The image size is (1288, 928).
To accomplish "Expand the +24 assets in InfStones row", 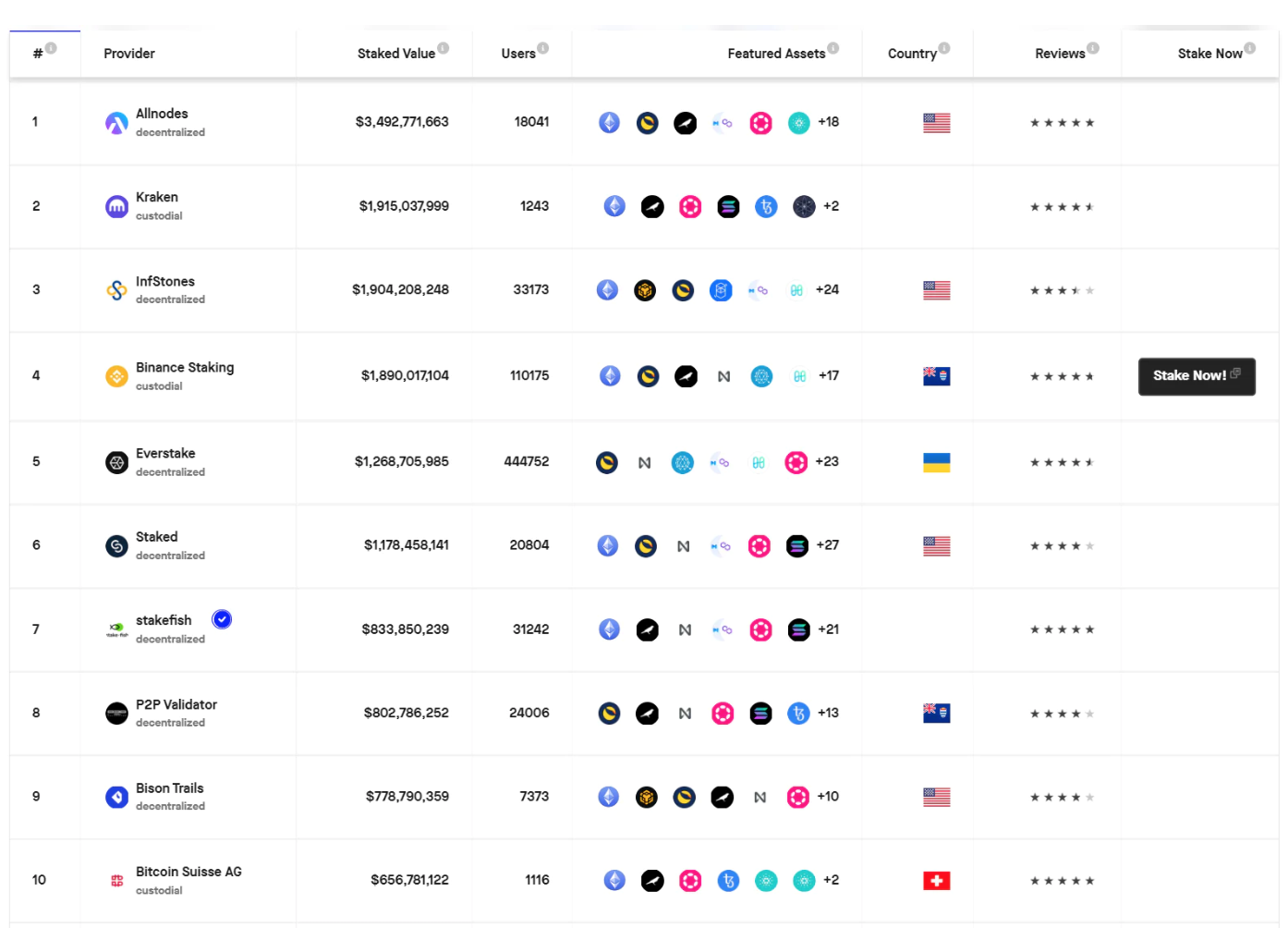I will (x=827, y=289).
